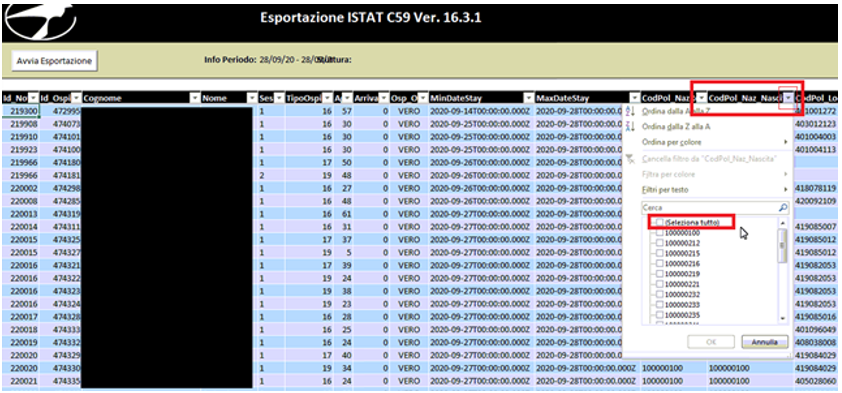This screenshot has width=842, height=393.
Task: Open the Cognome column filter dropdown
Action: pos(194,98)
